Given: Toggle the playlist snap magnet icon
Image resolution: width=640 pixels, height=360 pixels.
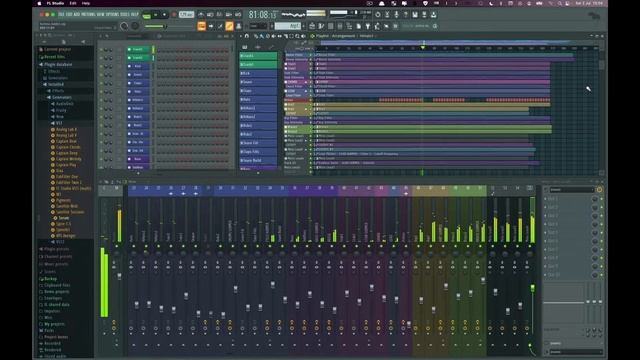Looking at the screenshot, I should (247, 36).
